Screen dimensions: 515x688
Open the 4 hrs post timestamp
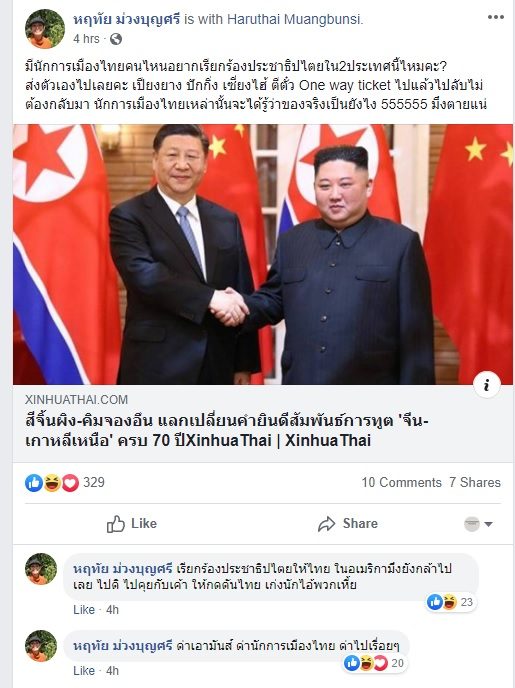coord(86,39)
